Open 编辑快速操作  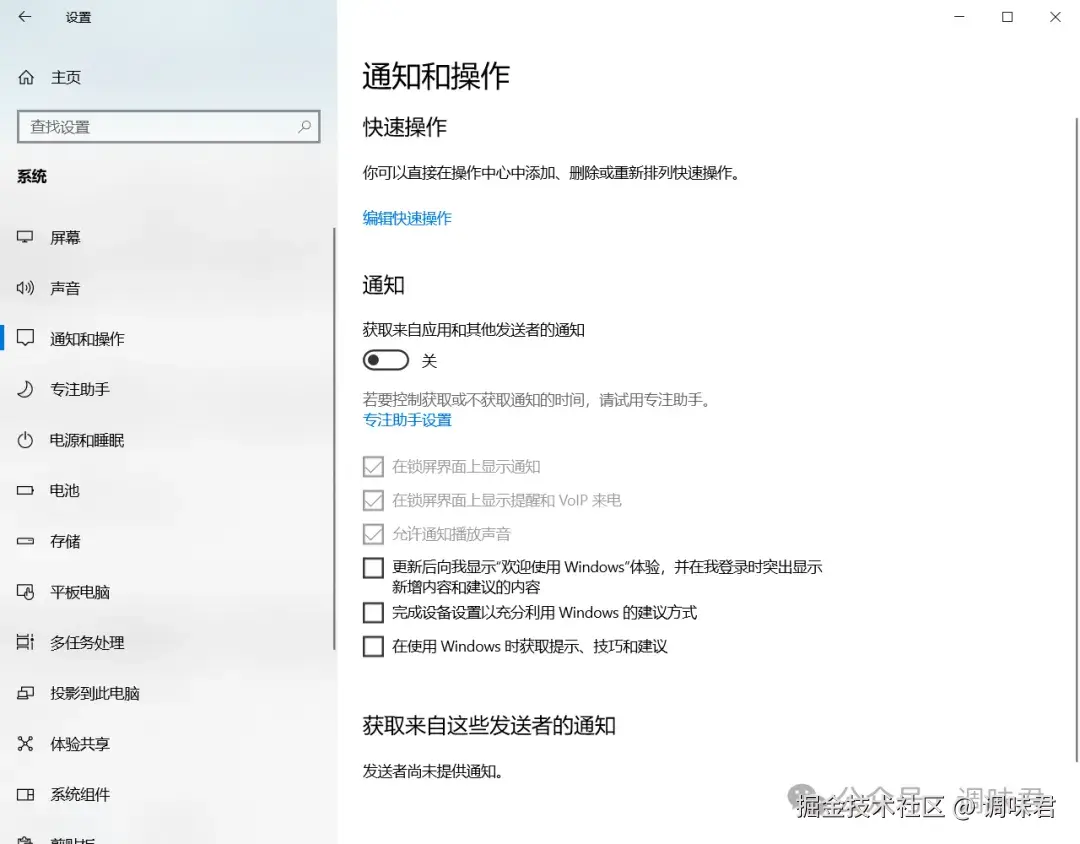407,218
